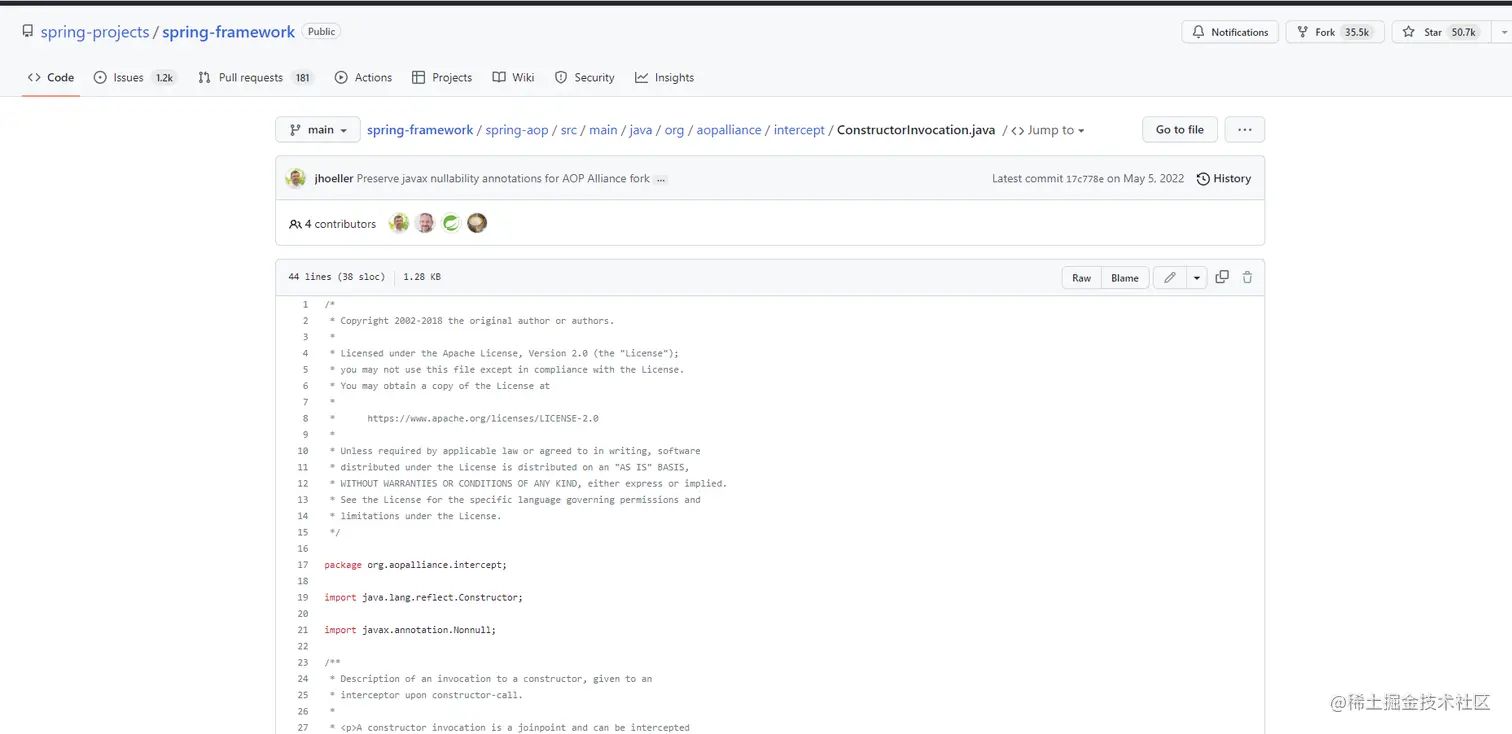Click the pencil edit file icon

1170,278
